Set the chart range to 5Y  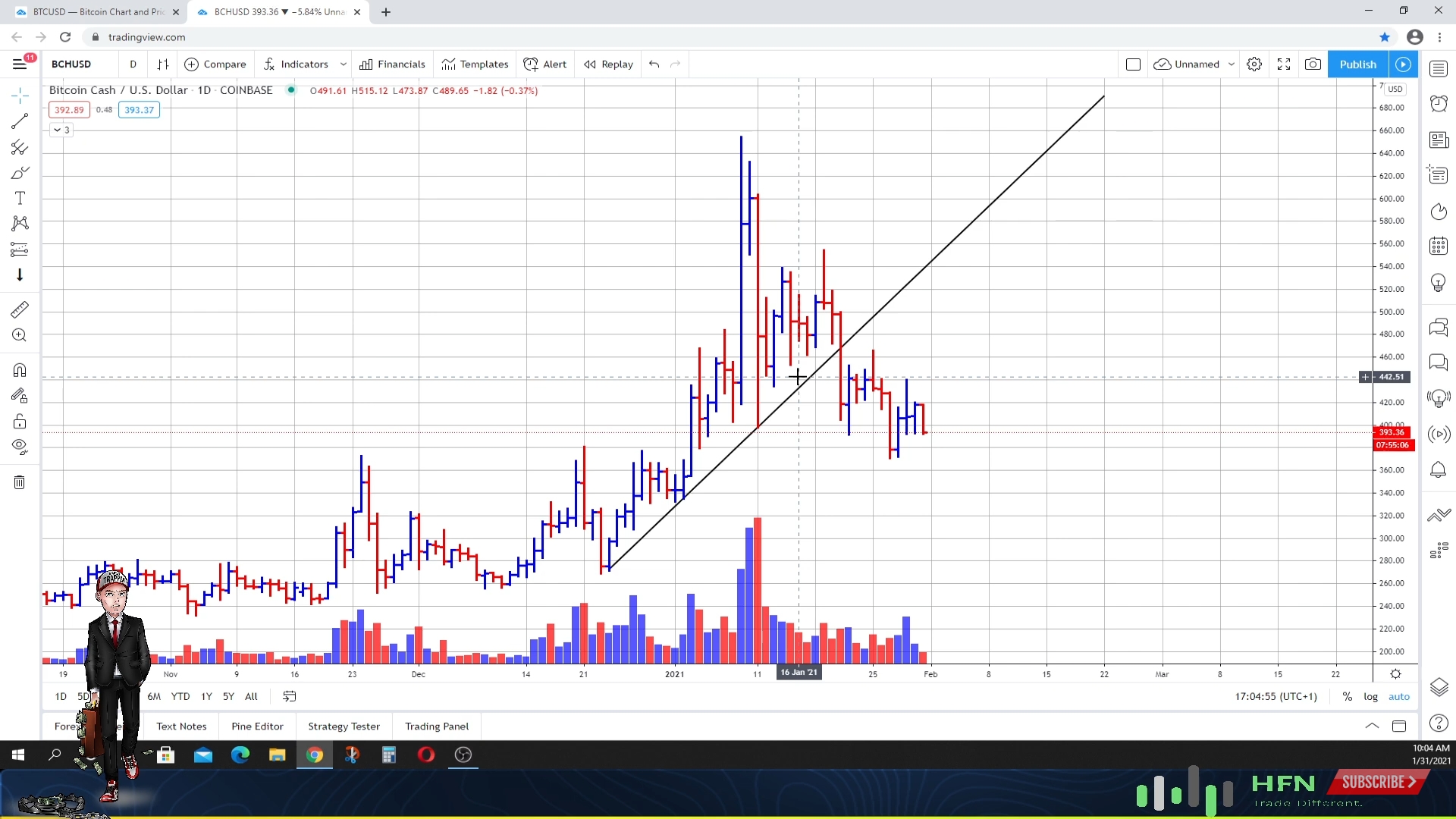point(228,697)
